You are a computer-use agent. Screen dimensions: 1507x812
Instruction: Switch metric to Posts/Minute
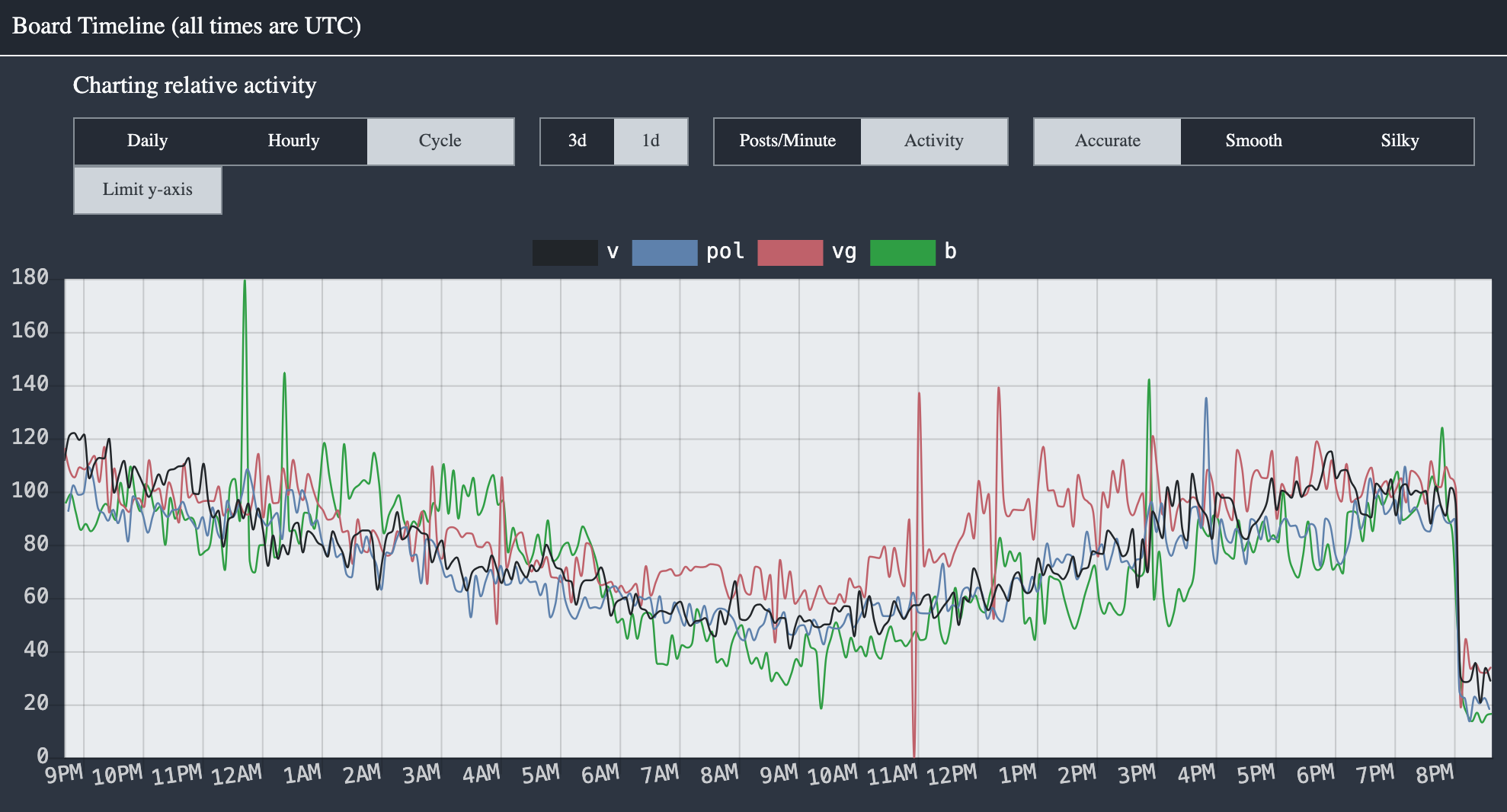coord(787,141)
